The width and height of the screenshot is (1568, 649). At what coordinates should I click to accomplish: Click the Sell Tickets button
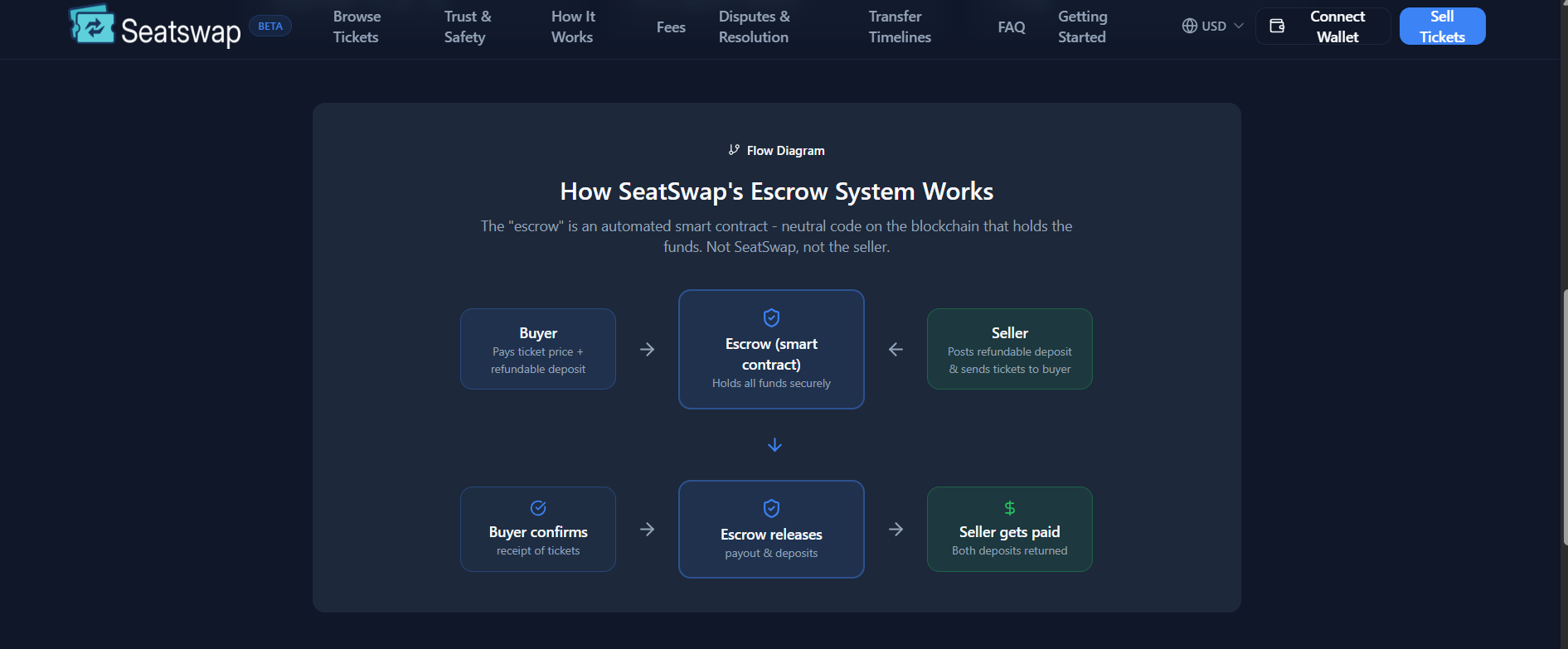pyautogui.click(x=1442, y=27)
